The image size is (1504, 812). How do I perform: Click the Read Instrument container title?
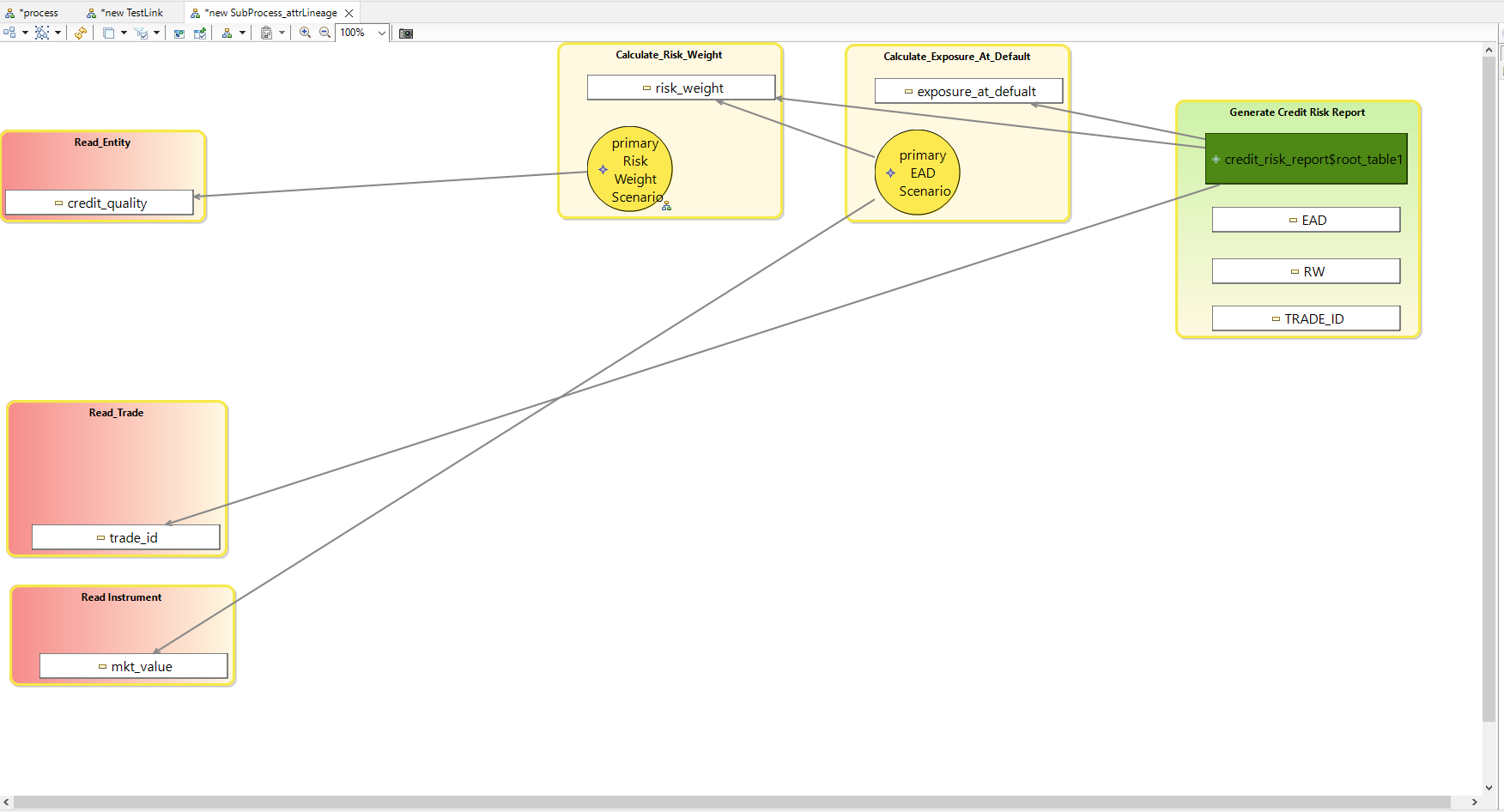pos(121,597)
